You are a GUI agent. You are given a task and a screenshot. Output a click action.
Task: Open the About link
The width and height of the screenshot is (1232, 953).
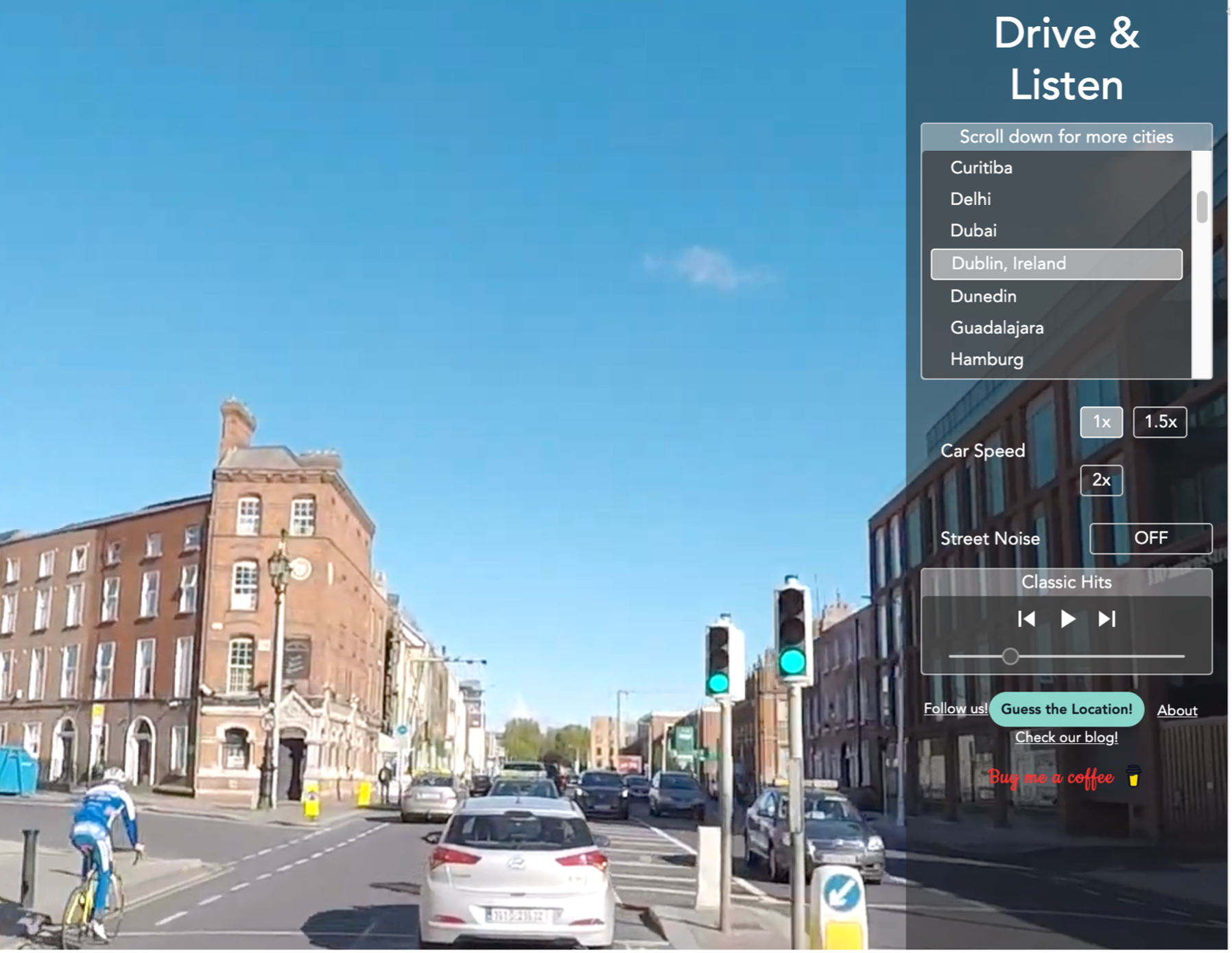click(x=1177, y=711)
